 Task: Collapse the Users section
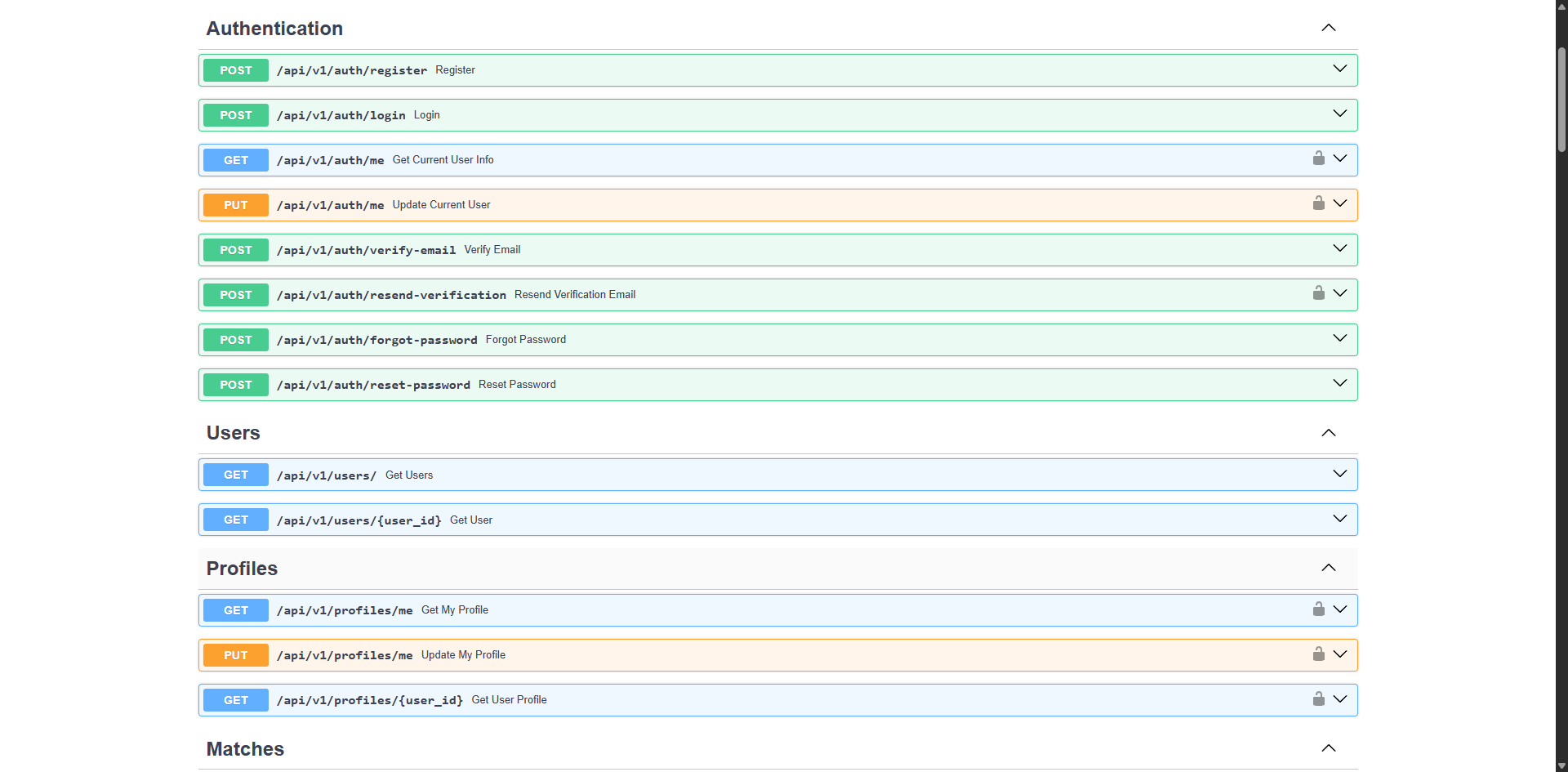point(1329,433)
